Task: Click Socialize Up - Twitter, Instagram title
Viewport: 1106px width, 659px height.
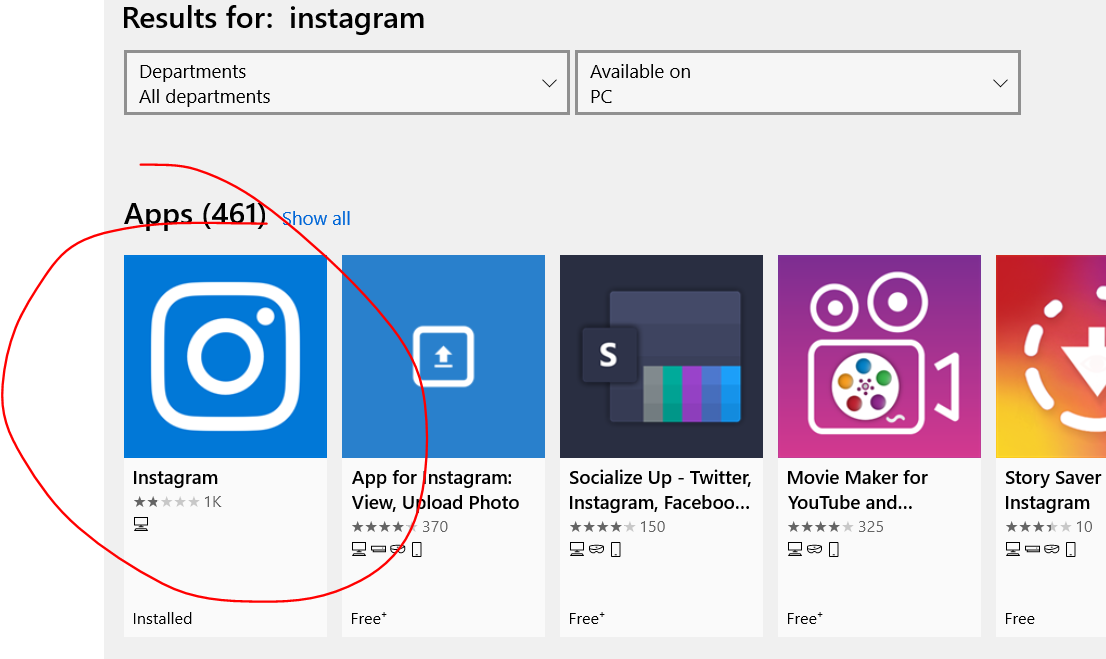Action: 660,490
